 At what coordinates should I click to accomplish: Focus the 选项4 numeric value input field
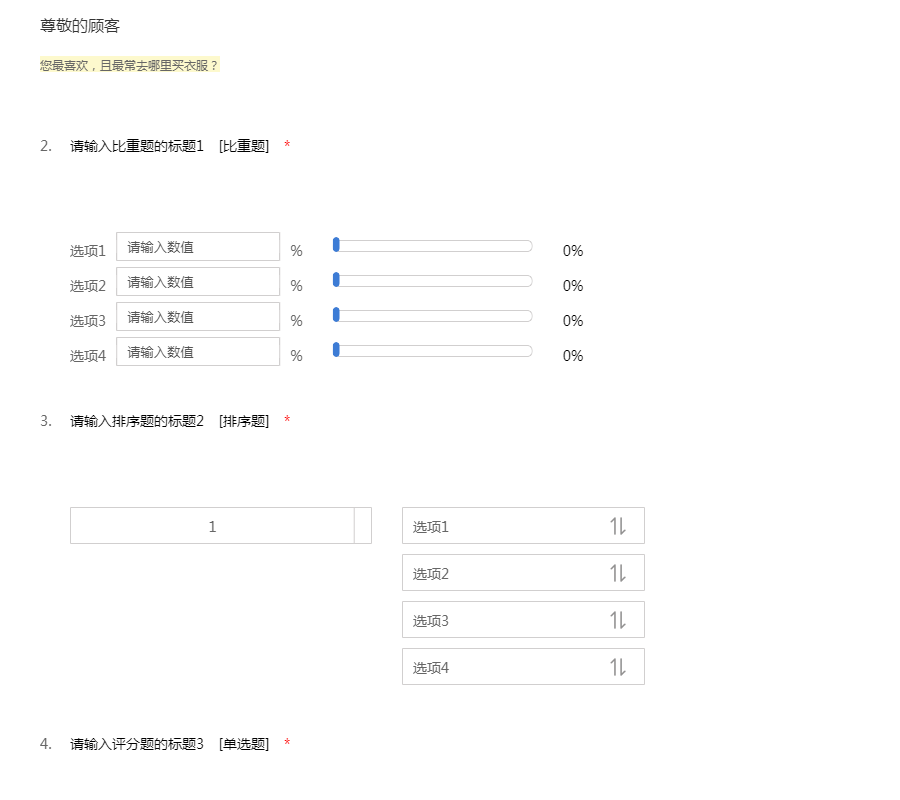click(198, 352)
